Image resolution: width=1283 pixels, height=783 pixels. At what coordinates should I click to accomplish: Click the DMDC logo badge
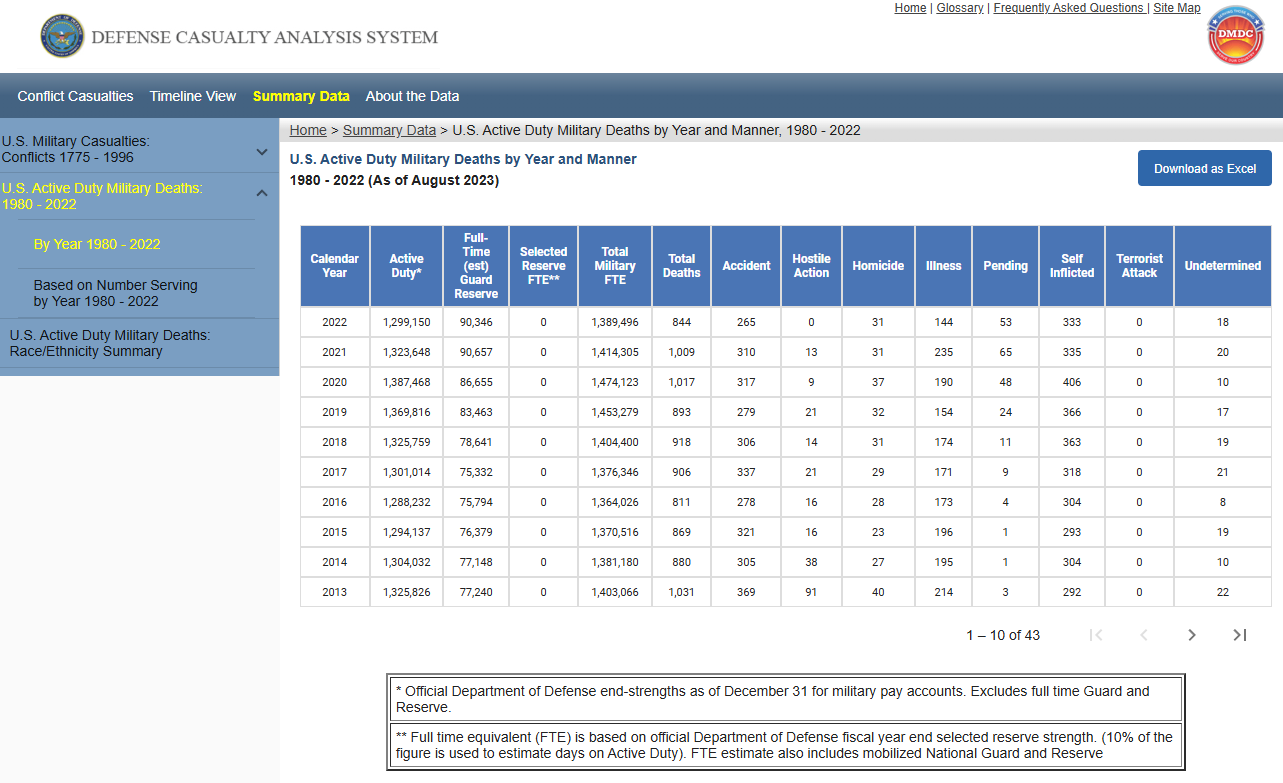coord(1236,35)
